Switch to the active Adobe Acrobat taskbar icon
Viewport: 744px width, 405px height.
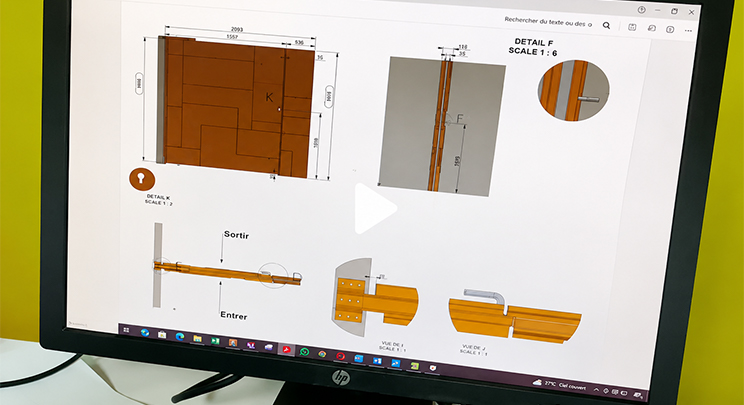click(287, 350)
